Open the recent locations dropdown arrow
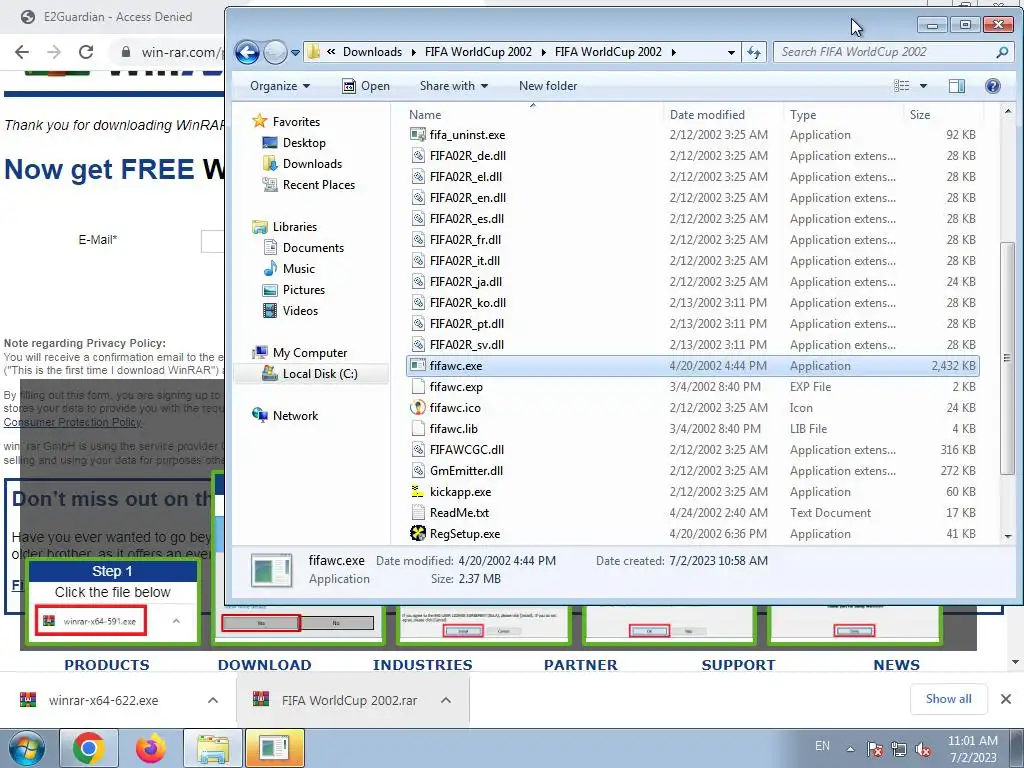 [295, 53]
